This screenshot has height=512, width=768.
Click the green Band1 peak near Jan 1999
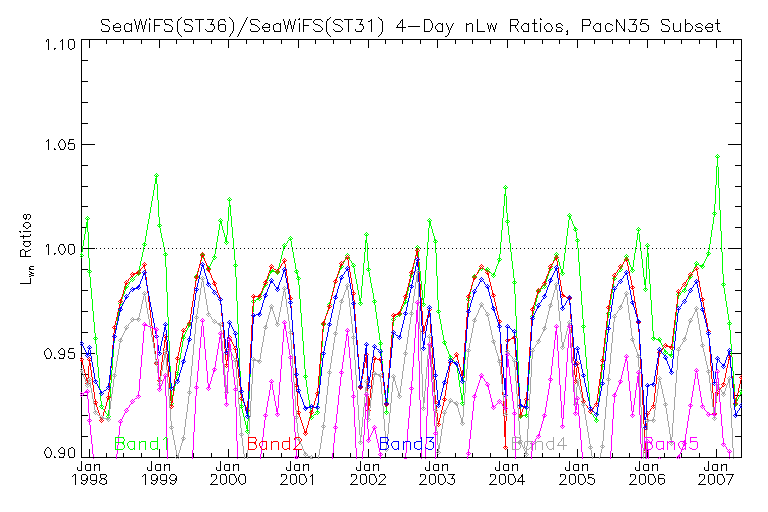pyautogui.click(x=156, y=175)
